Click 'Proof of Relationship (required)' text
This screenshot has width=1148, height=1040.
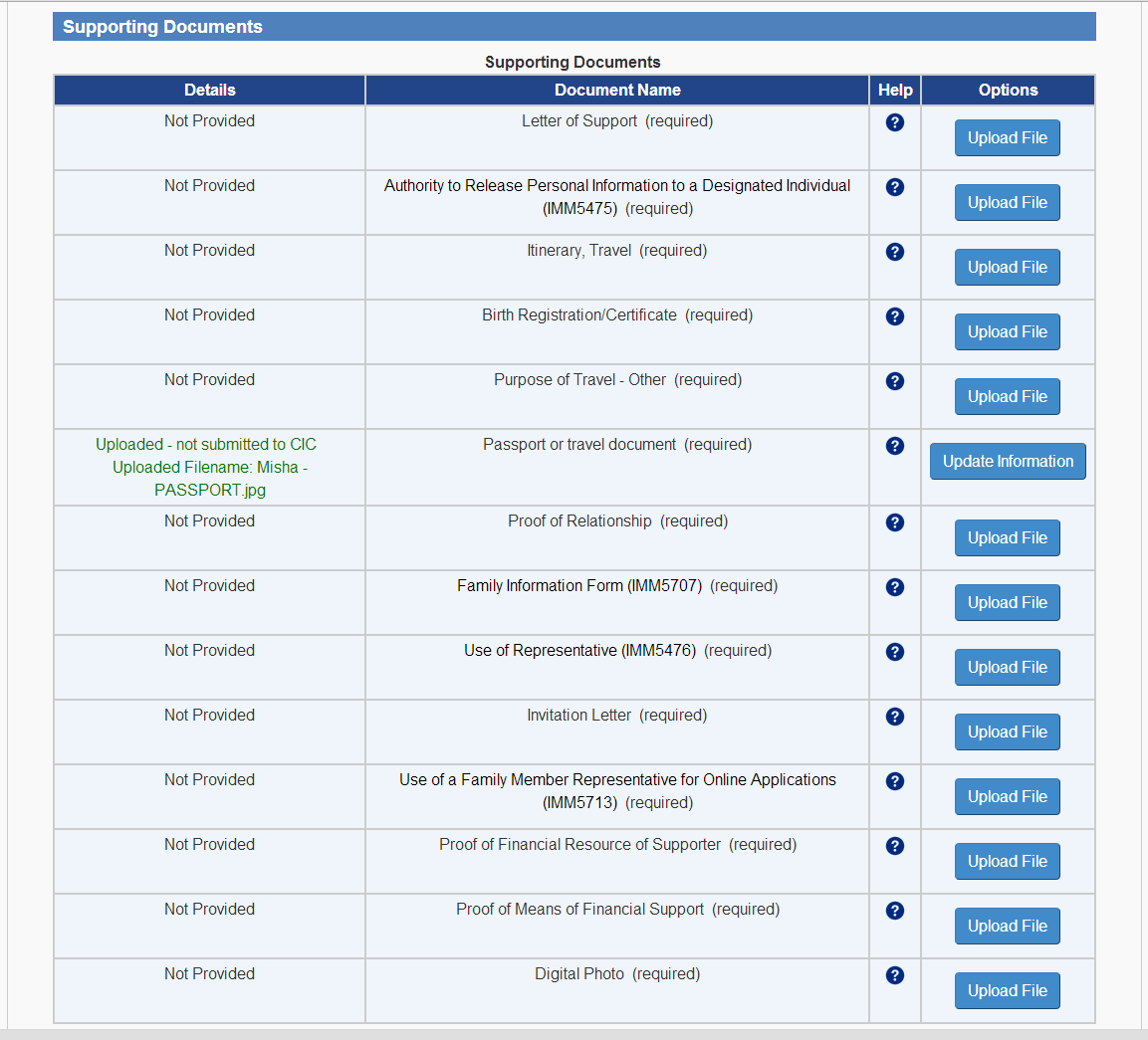pyautogui.click(x=617, y=521)
